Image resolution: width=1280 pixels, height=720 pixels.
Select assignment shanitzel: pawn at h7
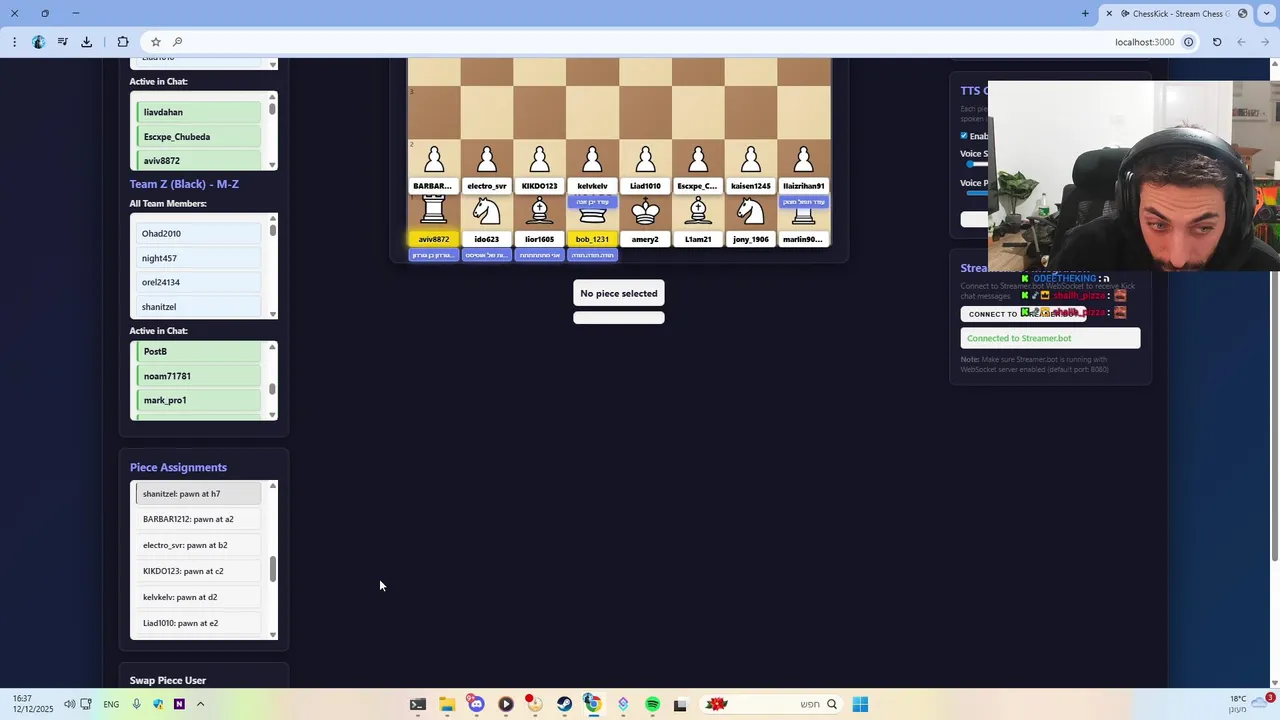pyautogui.click(x=198, y=494)
